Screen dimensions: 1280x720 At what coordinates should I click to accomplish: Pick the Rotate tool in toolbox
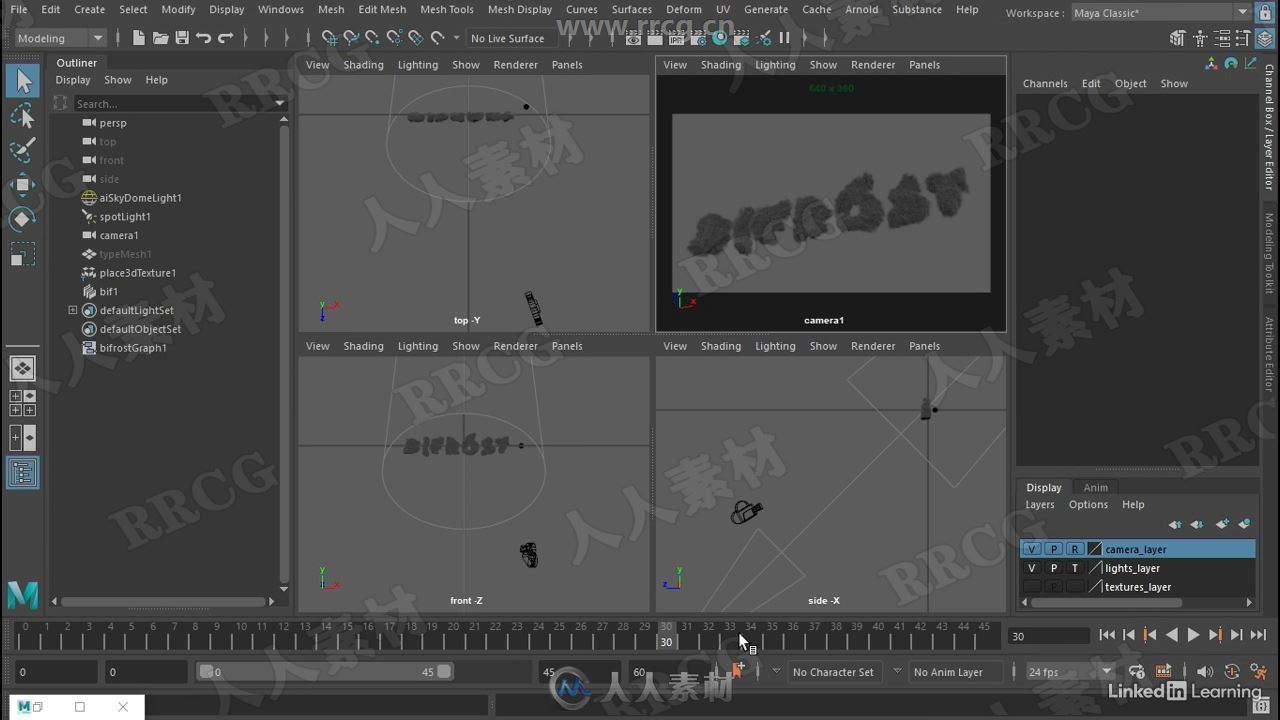pos(22,219)
